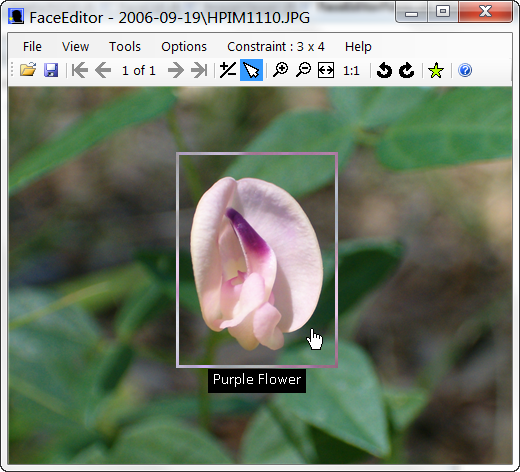The height and width of the screenshot is (472, 520).
Task: Maximize the FaceEditor window
Action: [x=443, y=12]
